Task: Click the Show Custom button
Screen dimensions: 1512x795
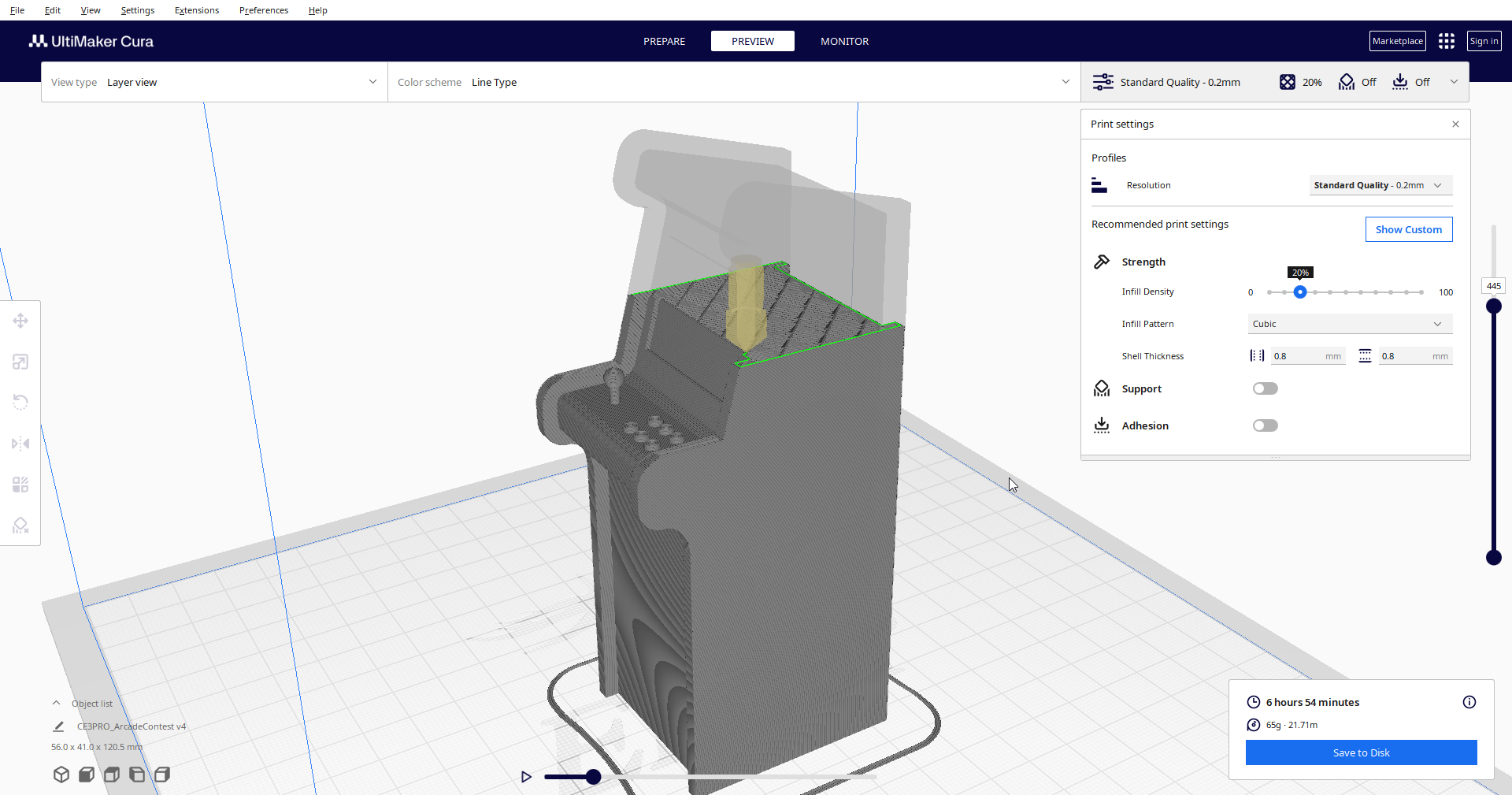Action: (x=1408, y=229)
